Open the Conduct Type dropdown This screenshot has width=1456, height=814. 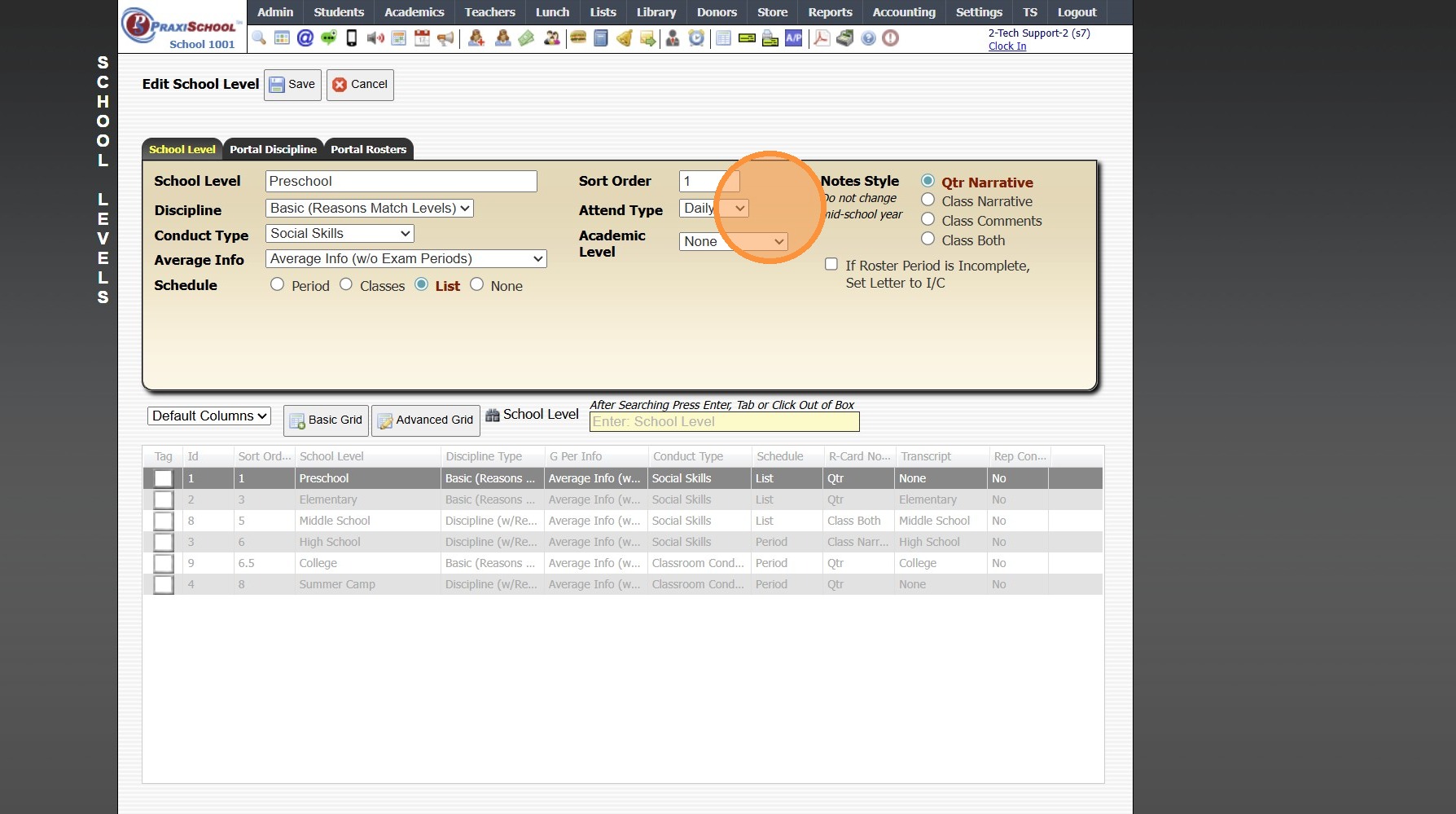tap(340, 234)
